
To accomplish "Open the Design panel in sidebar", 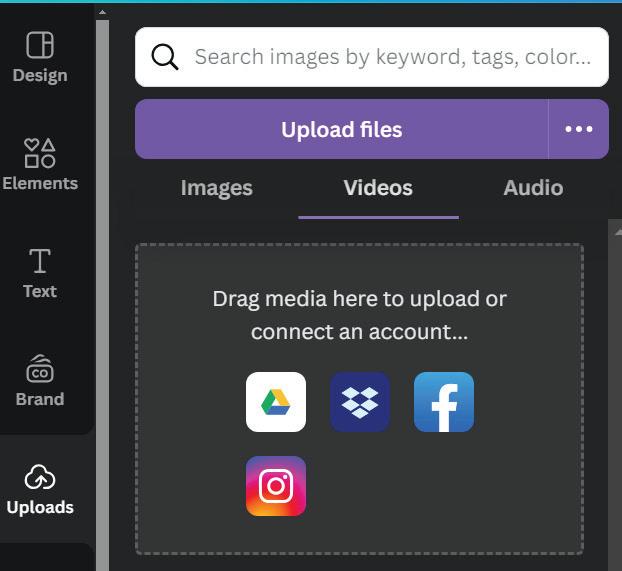I will 40,57.
